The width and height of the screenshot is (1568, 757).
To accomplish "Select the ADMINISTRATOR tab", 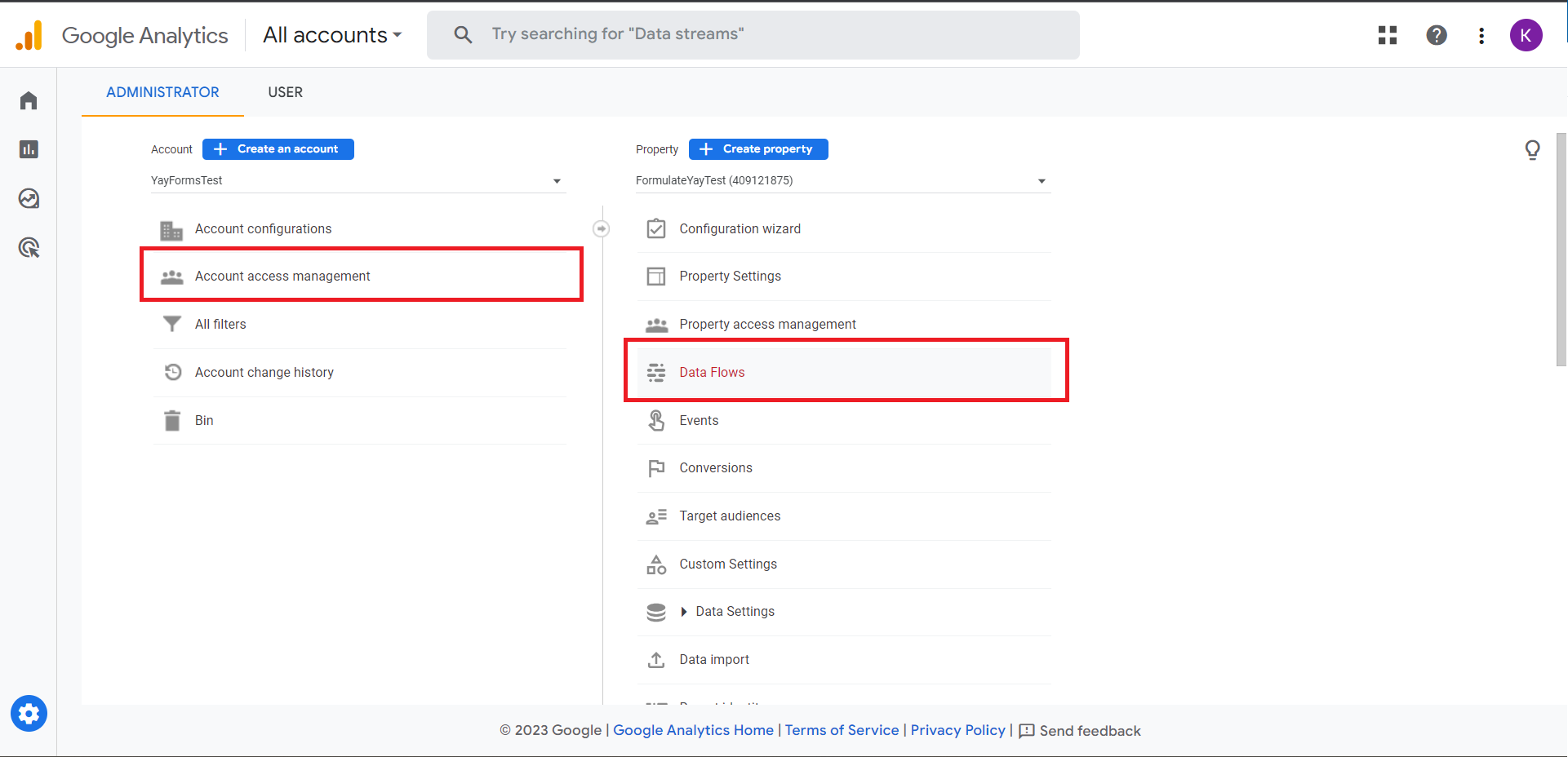I will coord(162,92).
